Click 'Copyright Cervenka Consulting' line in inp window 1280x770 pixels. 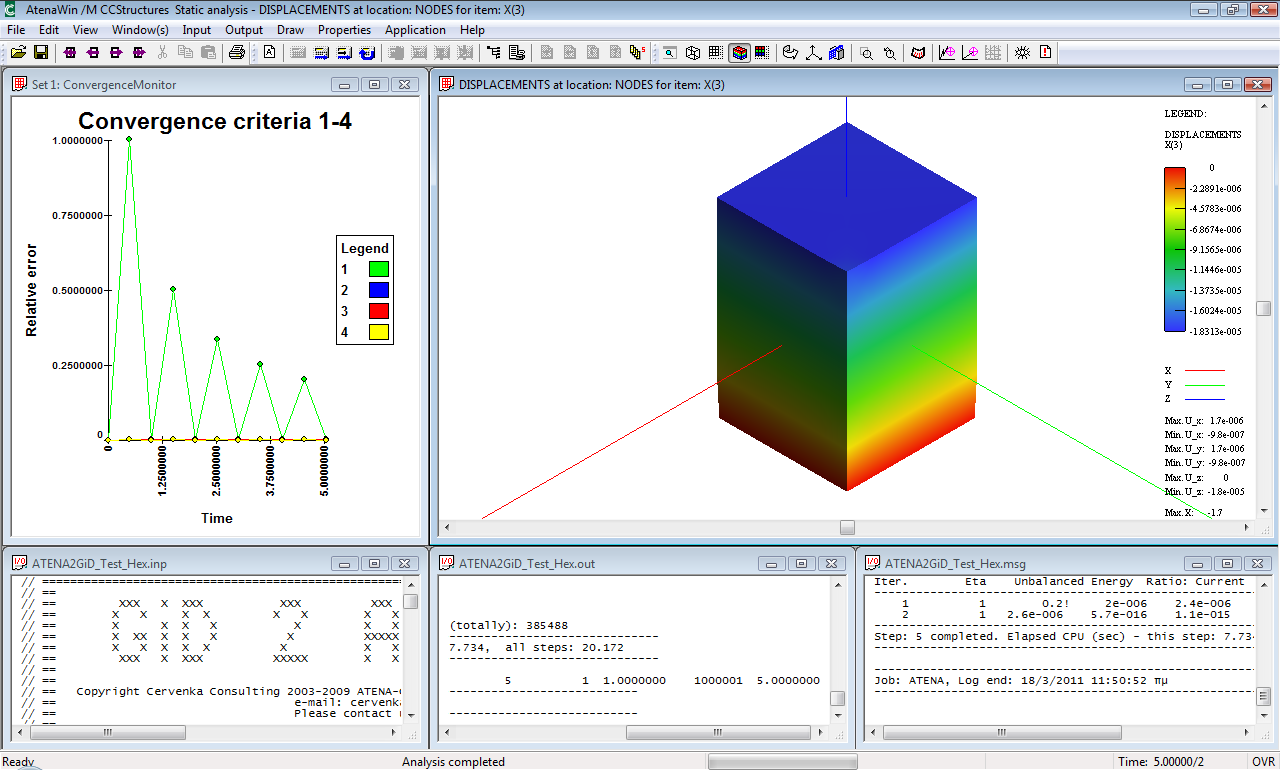tap(240, 691)
